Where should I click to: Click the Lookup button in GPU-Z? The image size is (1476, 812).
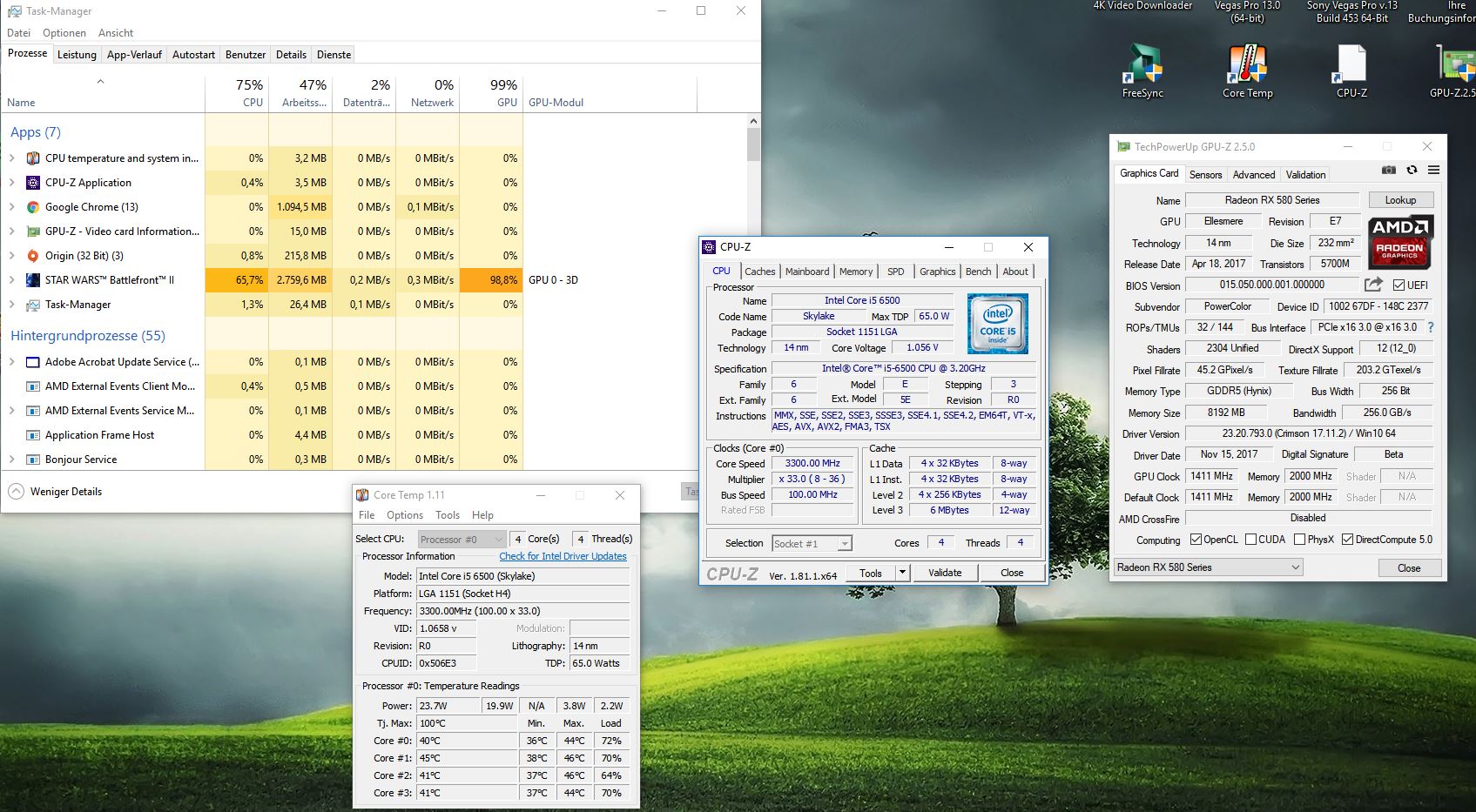(x=1401, y=200)
